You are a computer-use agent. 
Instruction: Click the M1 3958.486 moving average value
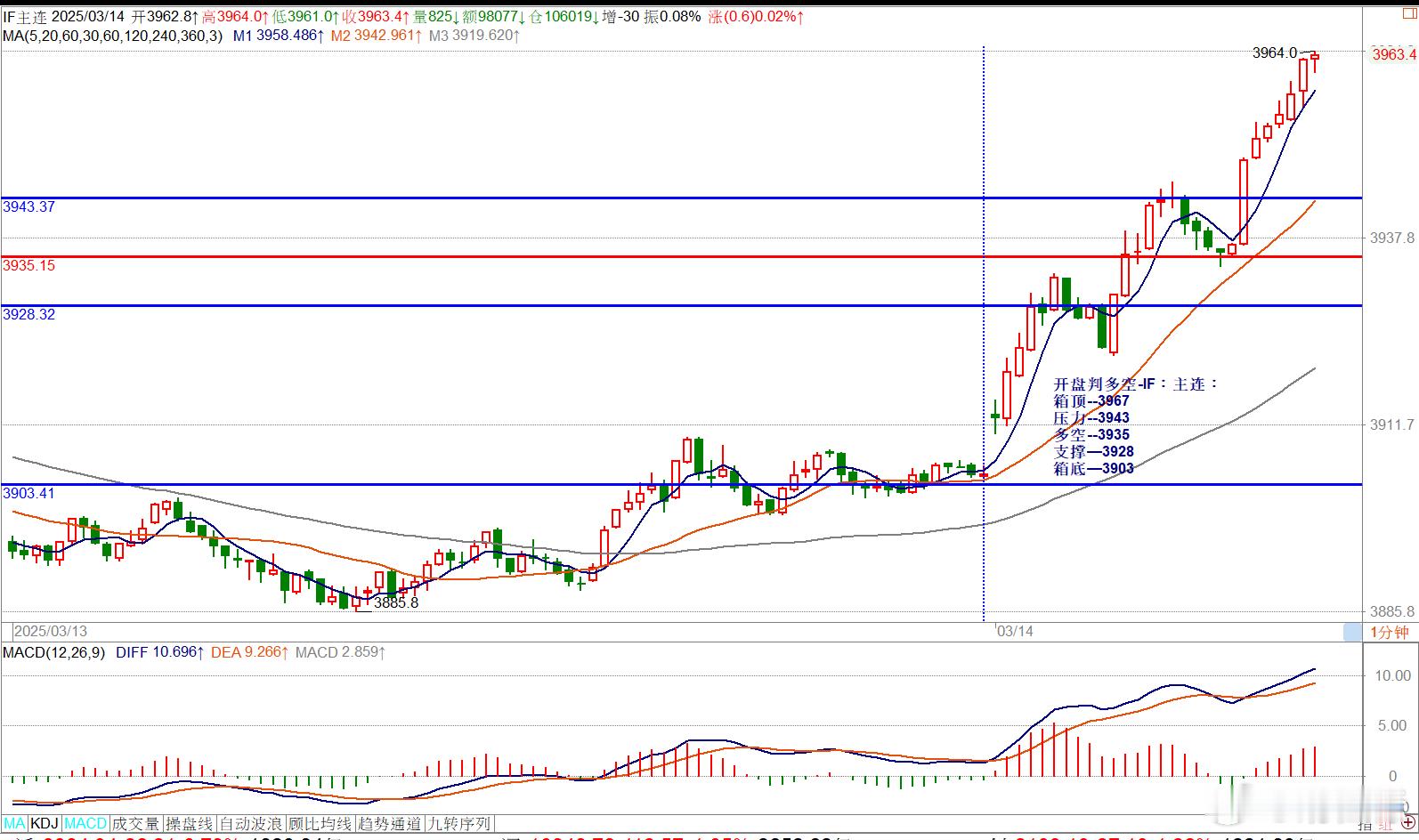(x=279, y=36)
